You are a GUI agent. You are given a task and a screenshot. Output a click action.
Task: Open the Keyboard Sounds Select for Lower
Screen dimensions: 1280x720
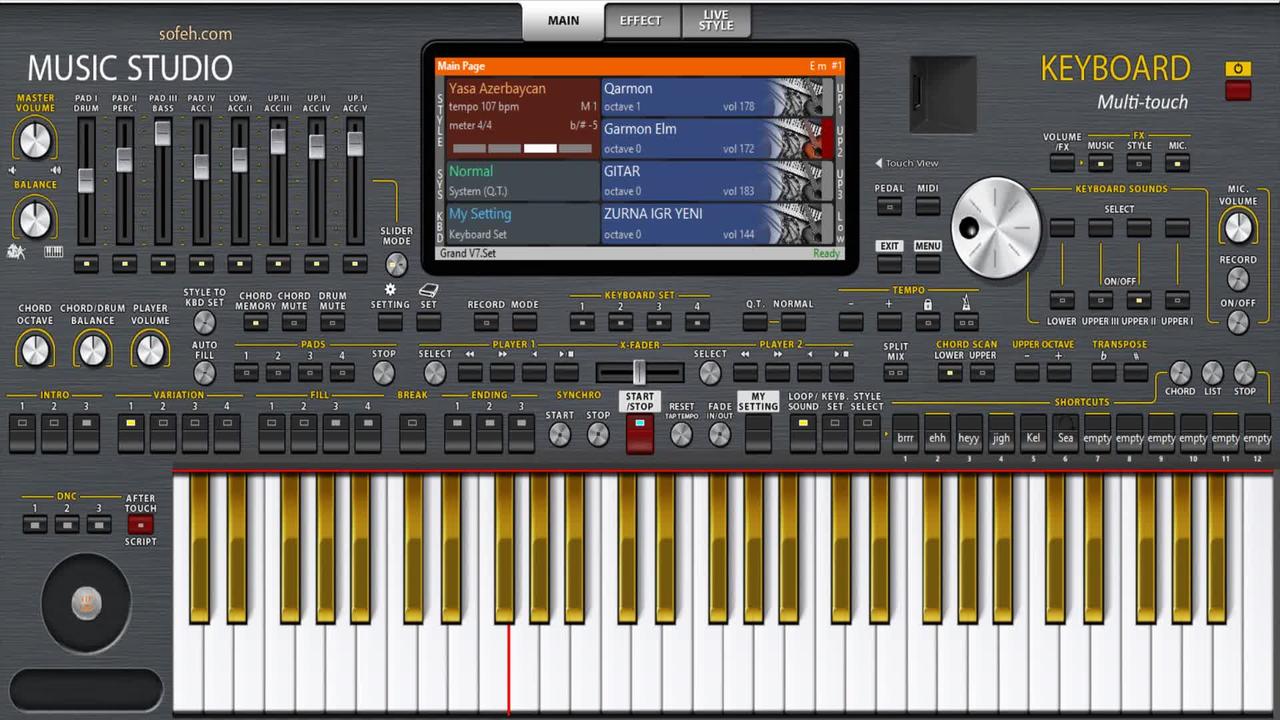coord(1062,227)
